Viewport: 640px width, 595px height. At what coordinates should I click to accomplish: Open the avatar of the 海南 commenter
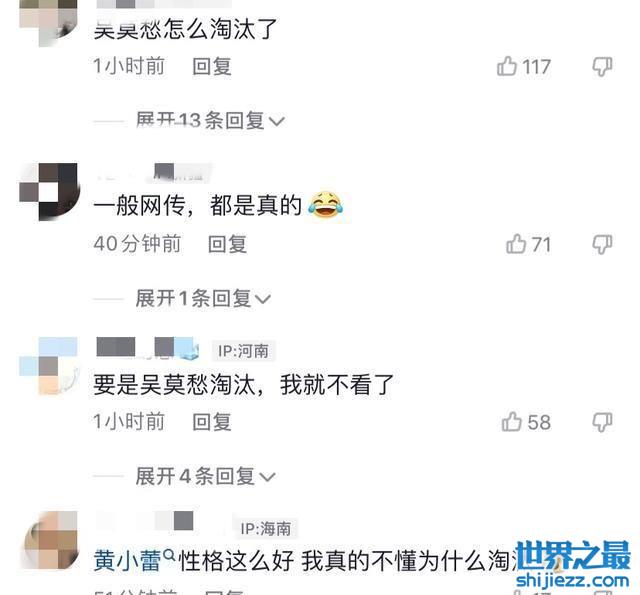(x=51, y=540)
